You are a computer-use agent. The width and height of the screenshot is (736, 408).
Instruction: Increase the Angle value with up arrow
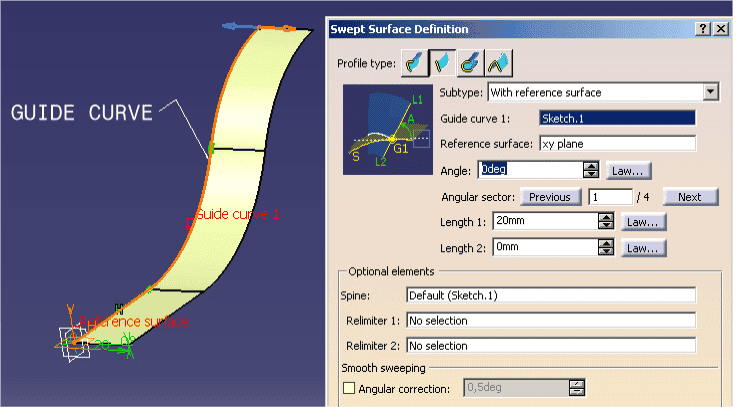coord(591,166)
